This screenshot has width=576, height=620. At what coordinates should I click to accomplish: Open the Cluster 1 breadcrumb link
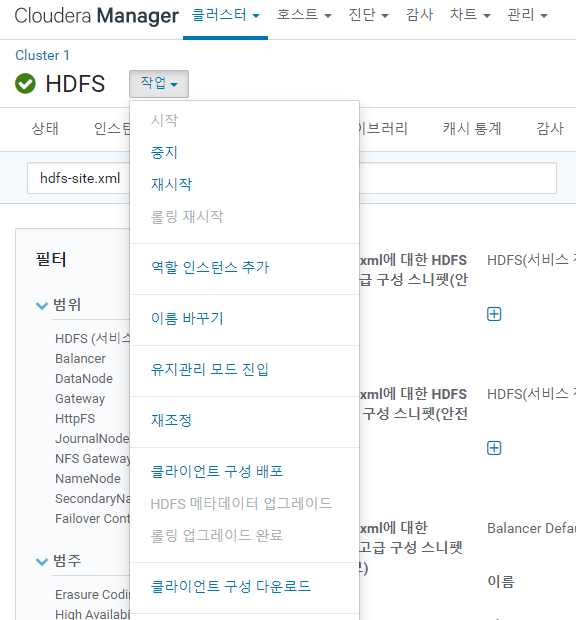42,55
